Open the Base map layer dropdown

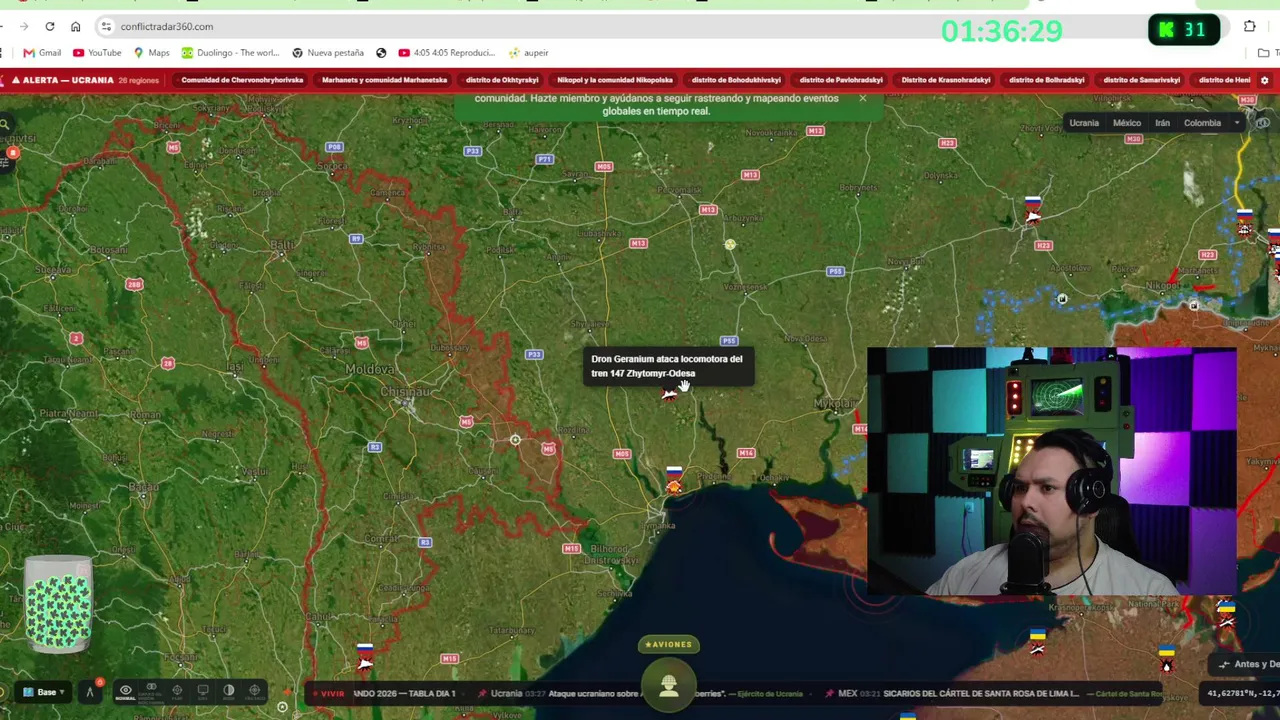(x=45, y=692)
